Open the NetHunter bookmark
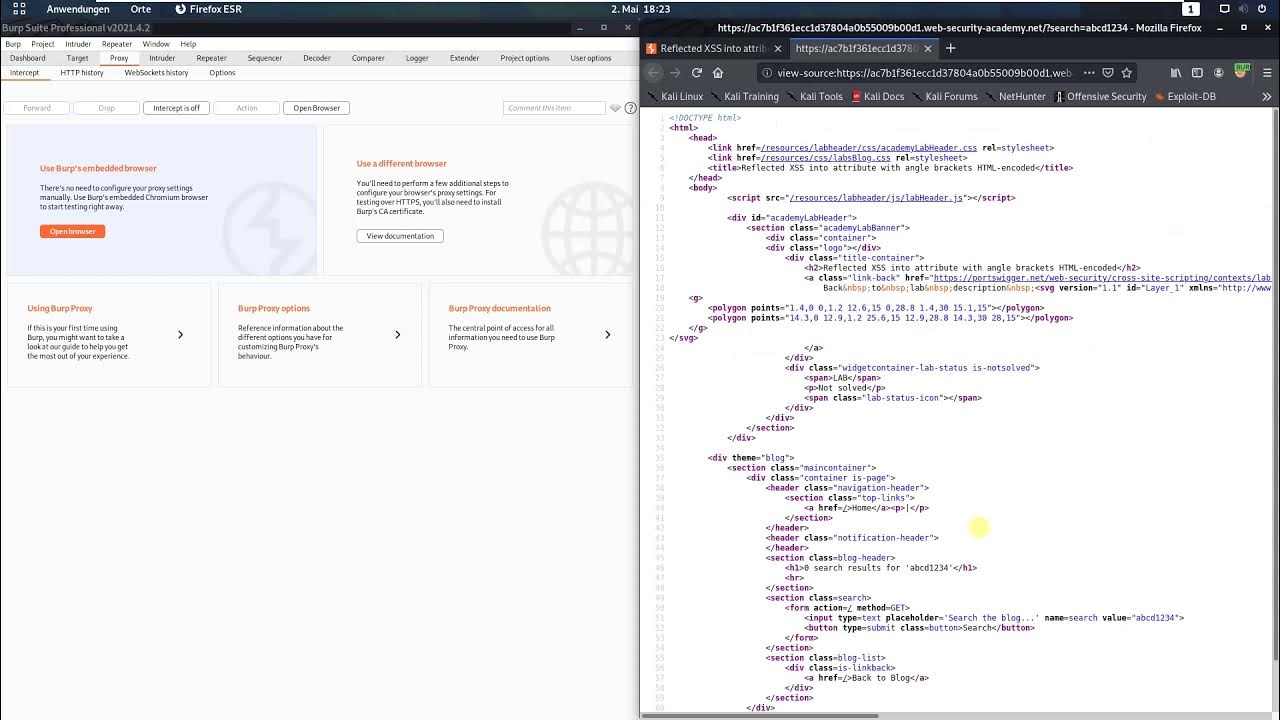1280x720 pixels. tap(1015, 96)
